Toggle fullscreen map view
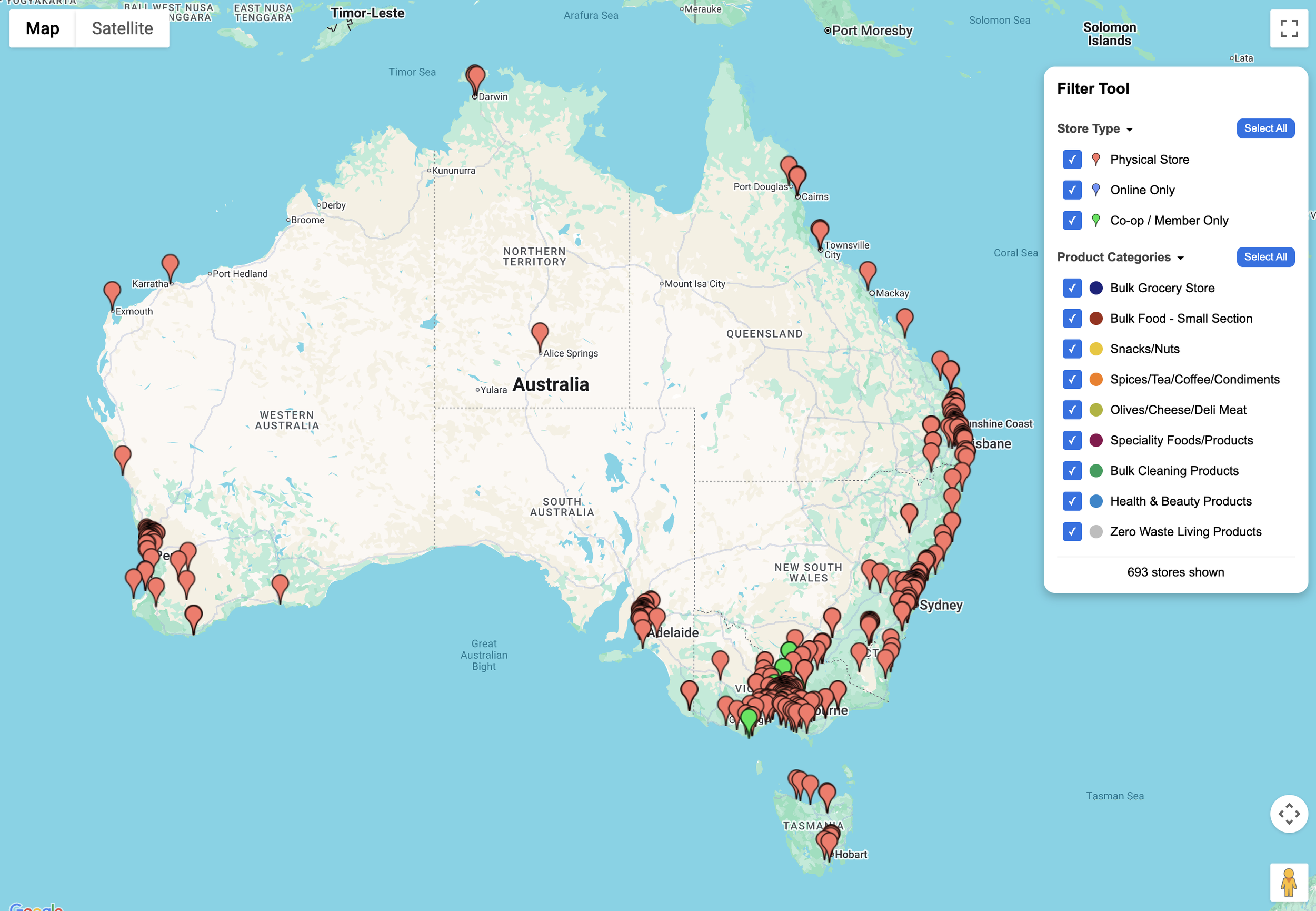This screenshot has width=1316, height=911. click(x=1289, y=28)
